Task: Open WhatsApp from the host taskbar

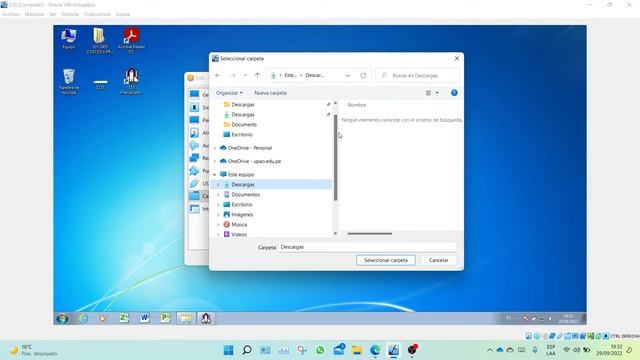Action: 320,350
